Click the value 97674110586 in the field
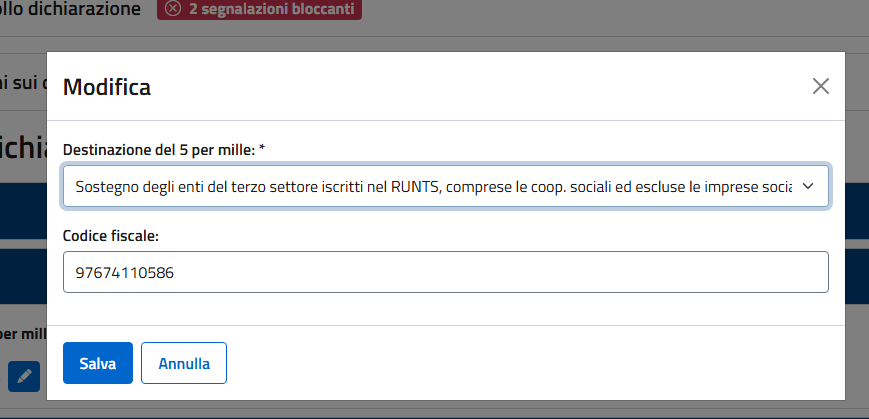 (x=117, y=272)
